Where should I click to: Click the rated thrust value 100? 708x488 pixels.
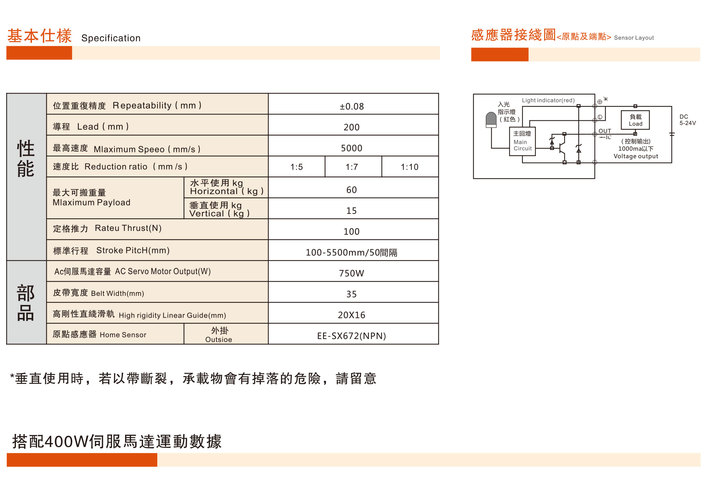351,231
